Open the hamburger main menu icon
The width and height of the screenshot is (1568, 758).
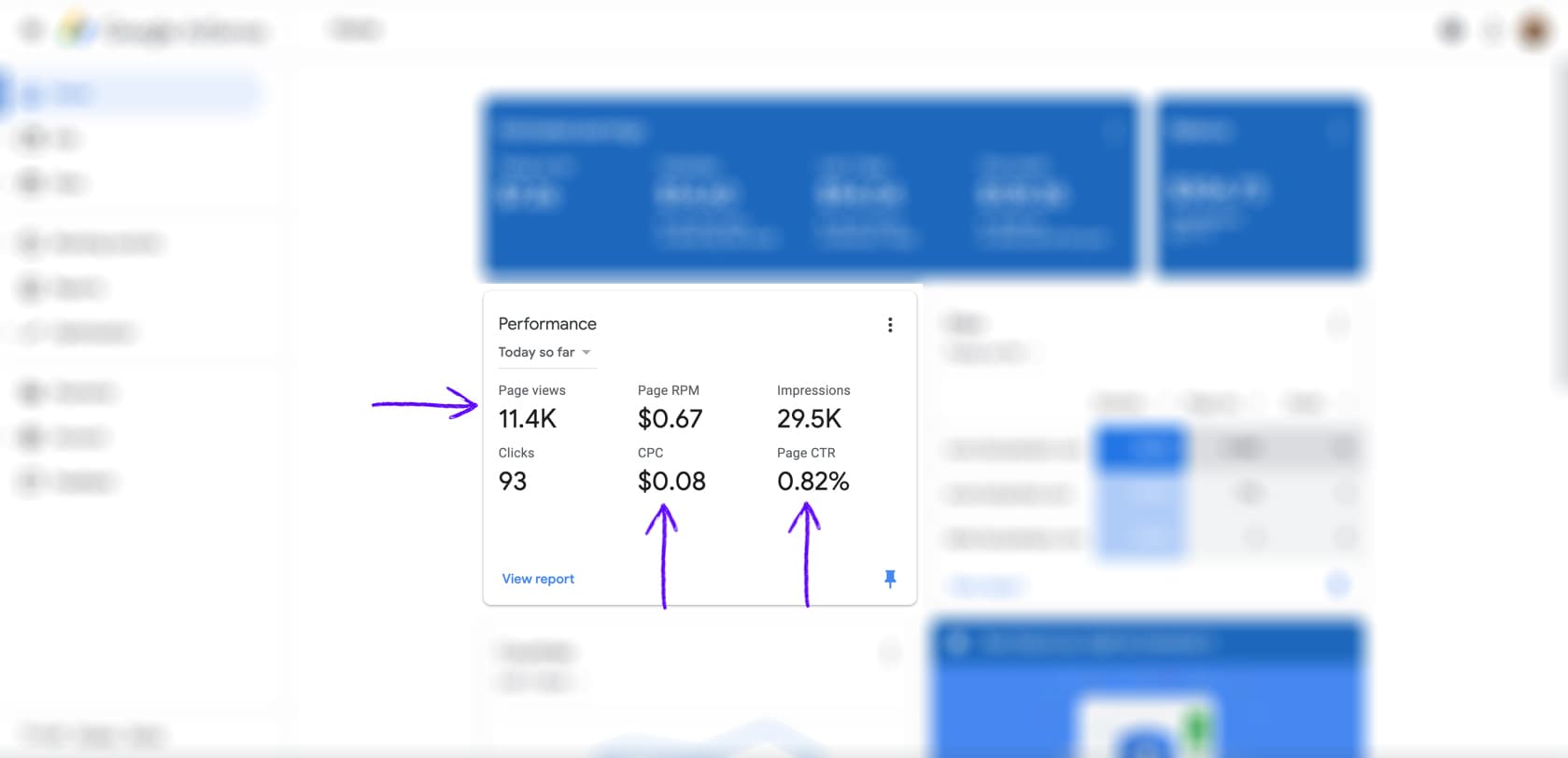tap(32, 31)
